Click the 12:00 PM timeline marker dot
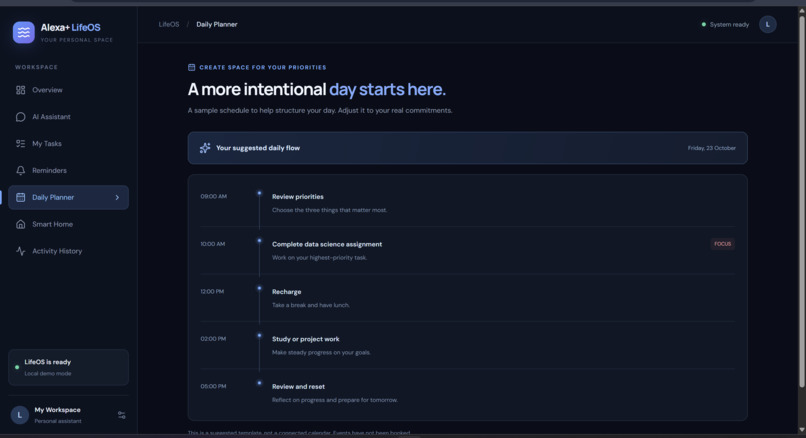Image resolution: width=806 pixels, height=438 pixels. point(259,288)
